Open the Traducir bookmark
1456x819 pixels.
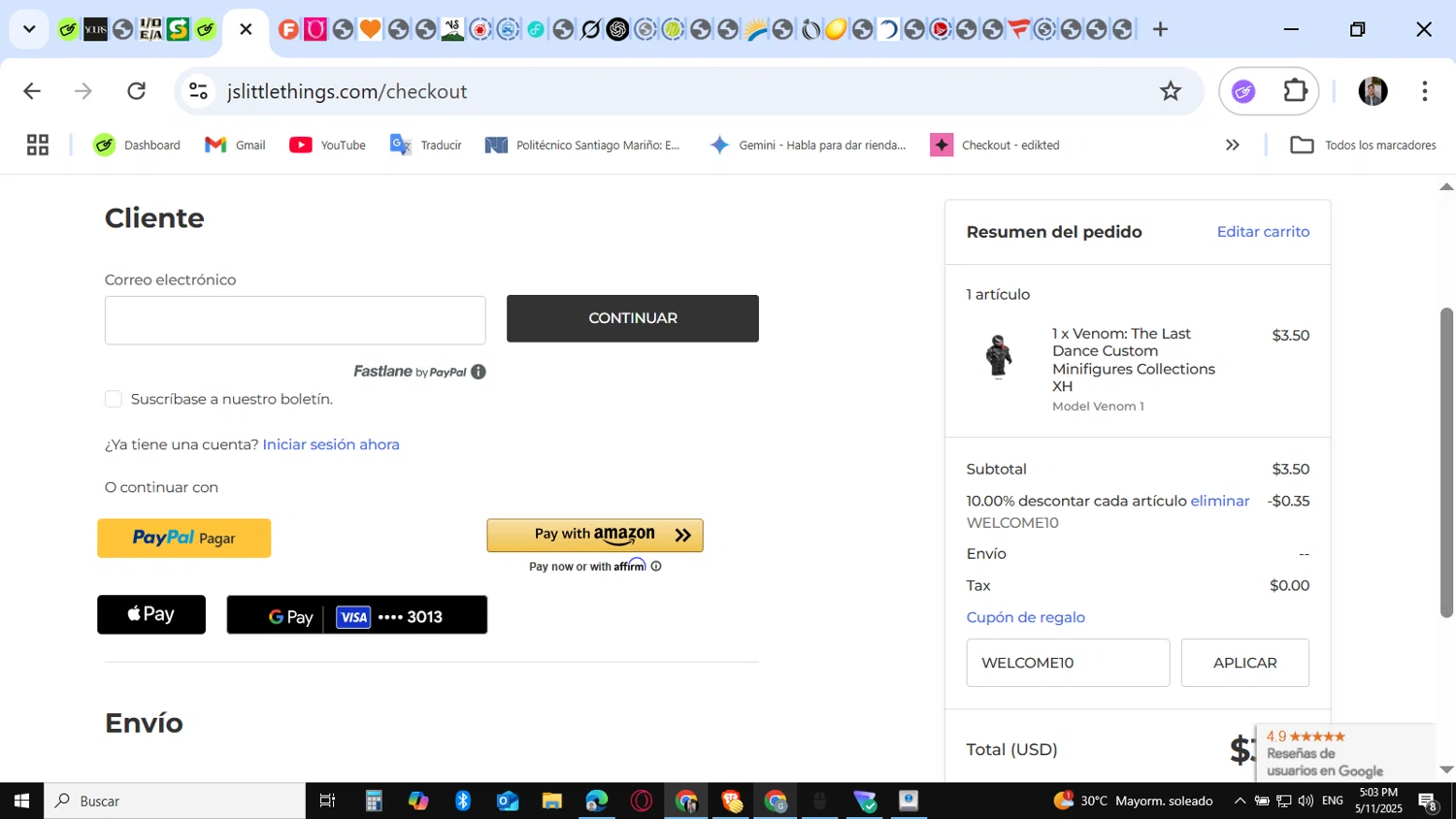pyautogui.click(x=426, y=145)
